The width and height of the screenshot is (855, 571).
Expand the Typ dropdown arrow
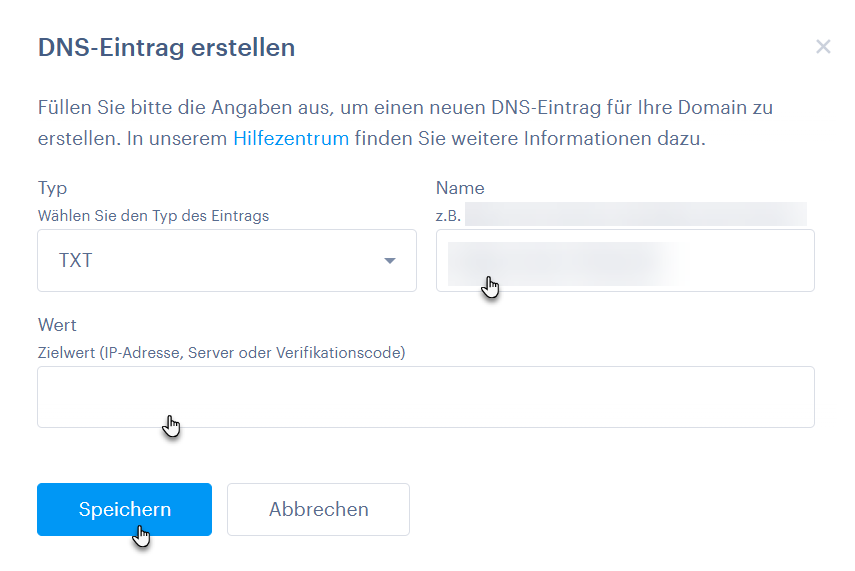pyautogui.click(x=390, y=261)
